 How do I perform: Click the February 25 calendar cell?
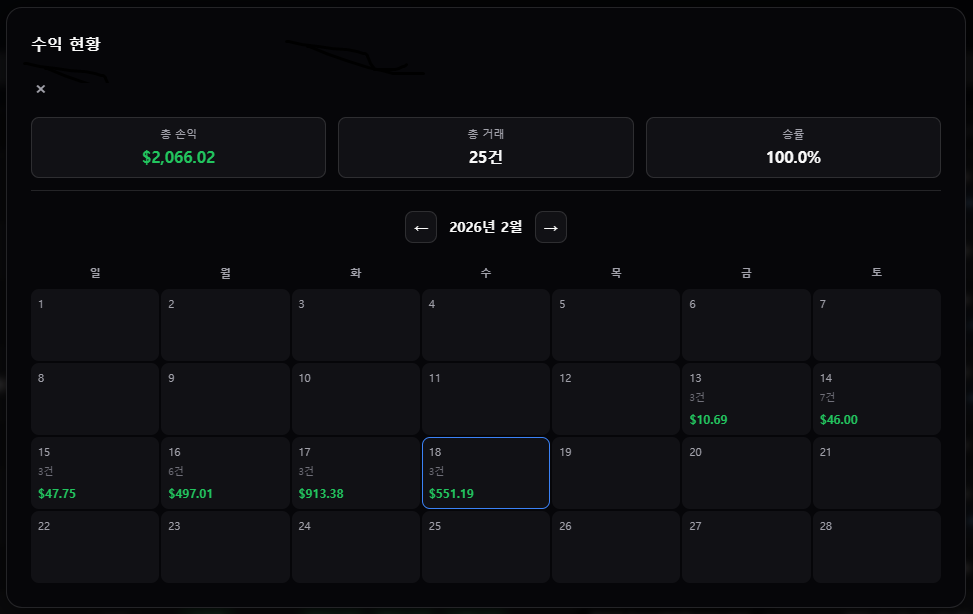pyautogui.click(x=485, y=547)
